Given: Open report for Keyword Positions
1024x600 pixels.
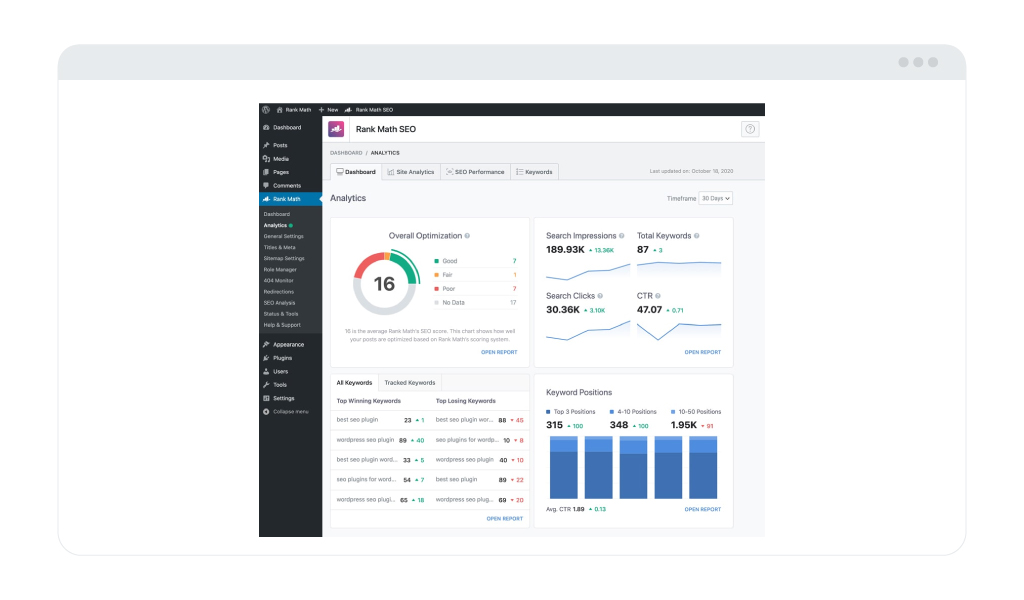Looking at the screenshot, I should [x=703, y=509].
